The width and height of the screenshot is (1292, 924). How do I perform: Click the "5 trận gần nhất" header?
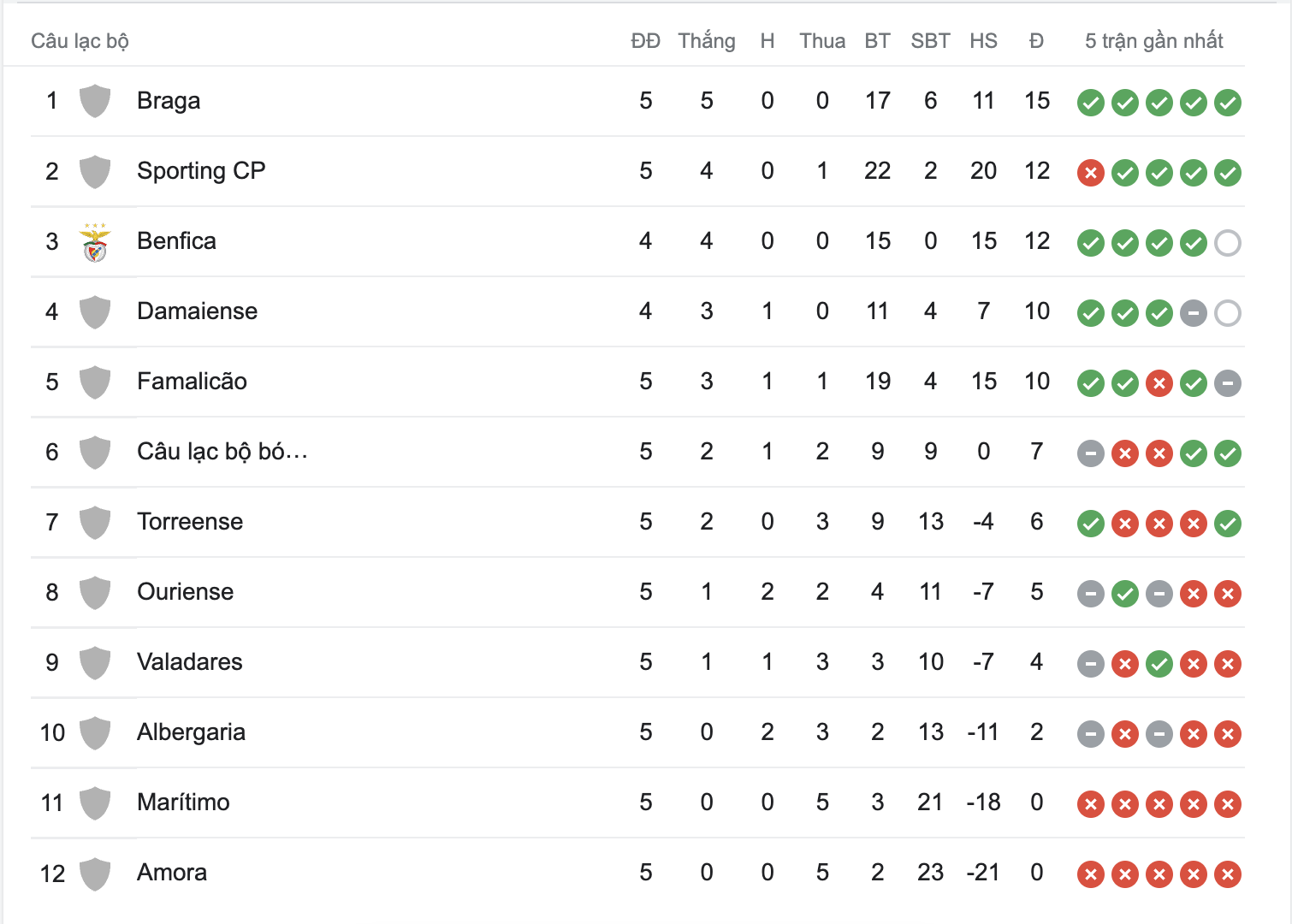[x=1153, y=41]
